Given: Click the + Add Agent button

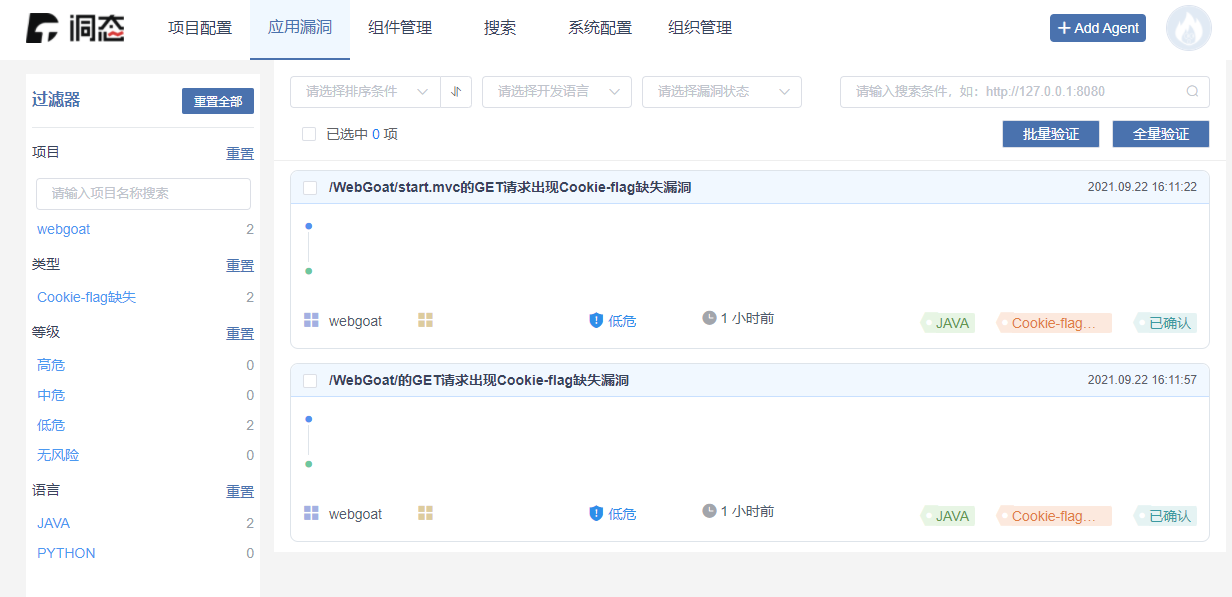Looking at the screenshot, I should [x=1097, y=27].
